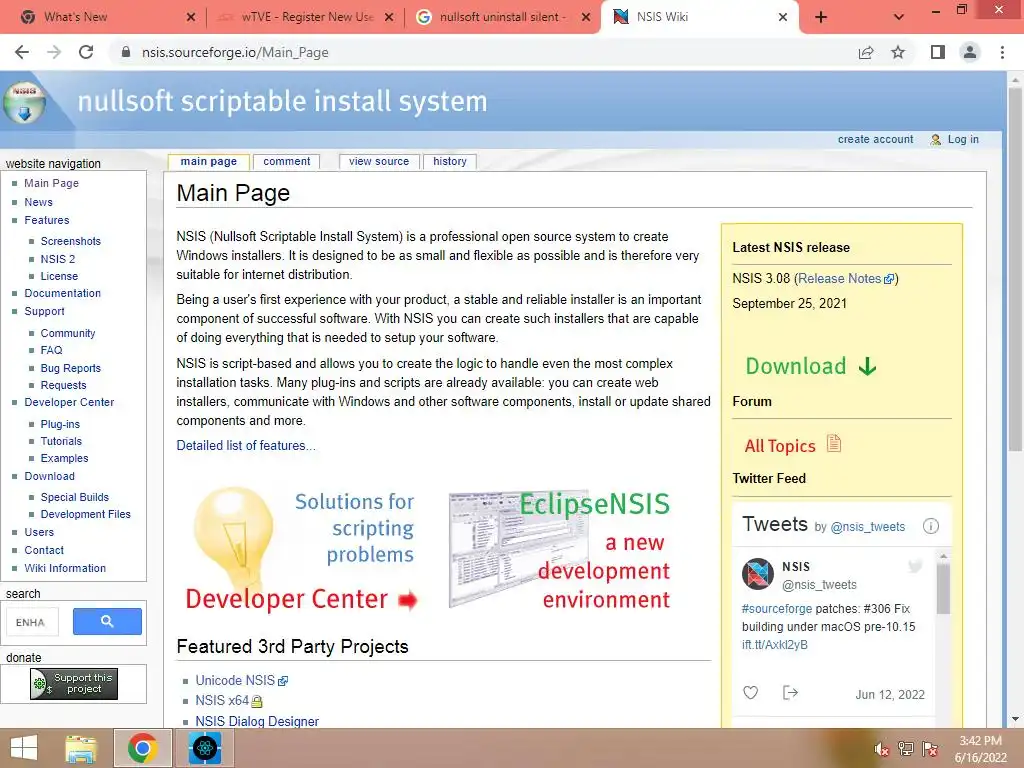Click the browser back arrow
Viewport: 1024px width, 768px height.
click(x=22, y=52)
